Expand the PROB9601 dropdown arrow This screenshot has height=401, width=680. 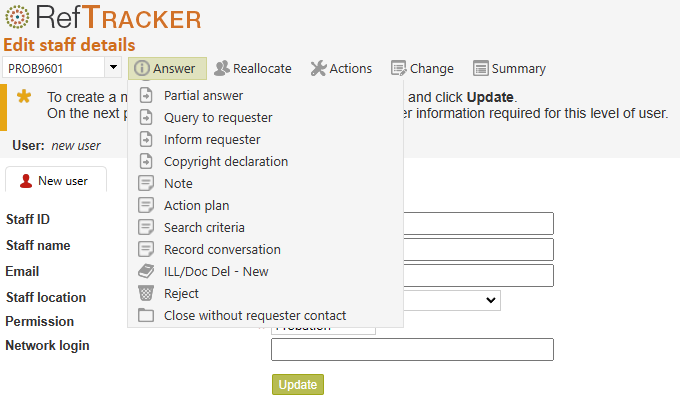(x=113, y=68)
